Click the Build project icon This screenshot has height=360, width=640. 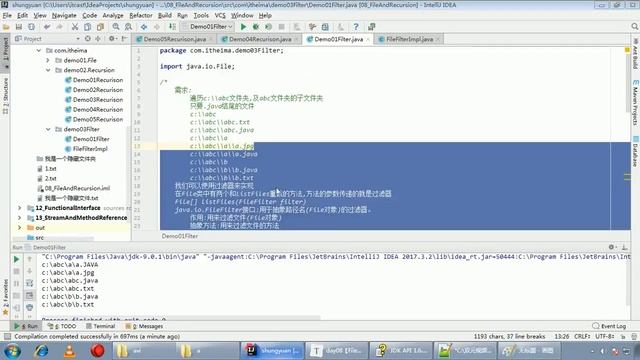tap(172, 27)
